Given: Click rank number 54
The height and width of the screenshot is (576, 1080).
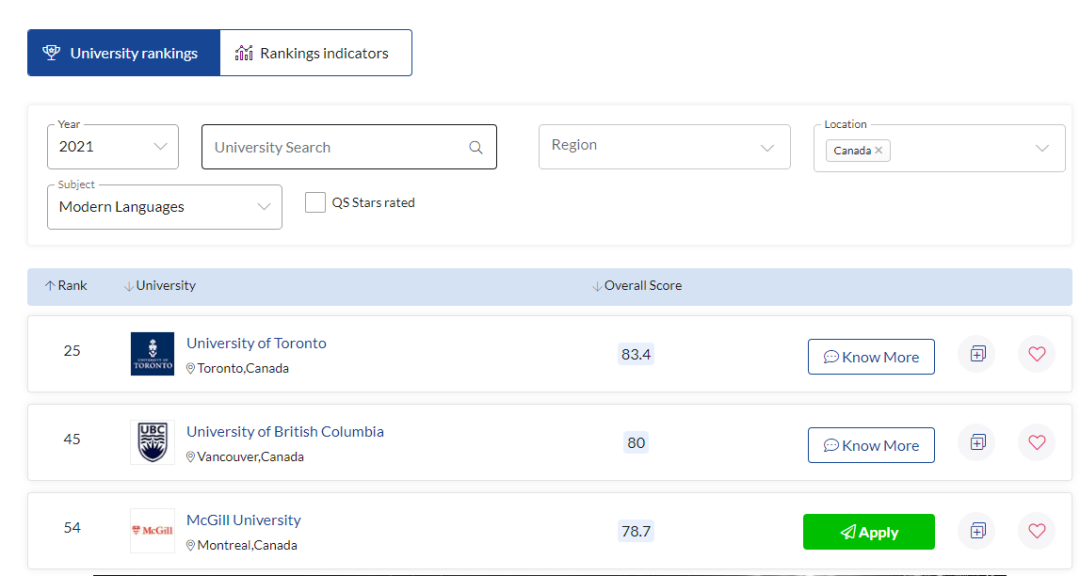Looking at the screenshot, I should point(72,528).
